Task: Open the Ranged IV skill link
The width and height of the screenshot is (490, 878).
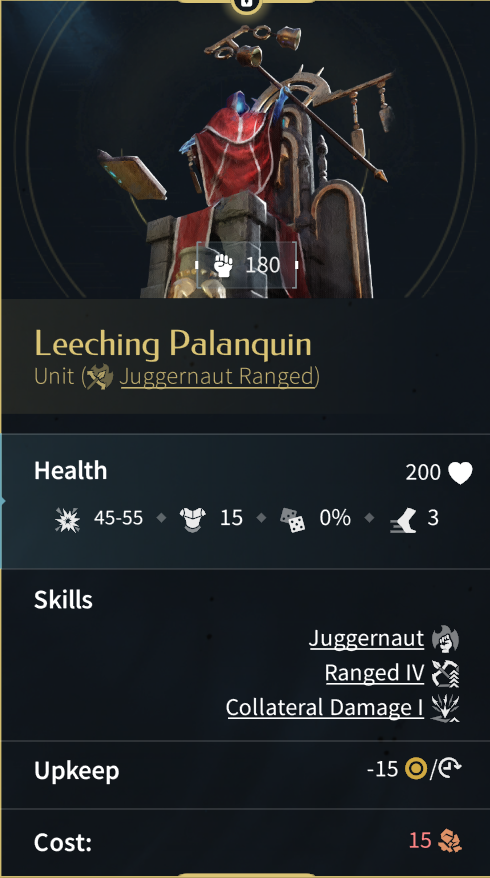Action: point(374,673)
